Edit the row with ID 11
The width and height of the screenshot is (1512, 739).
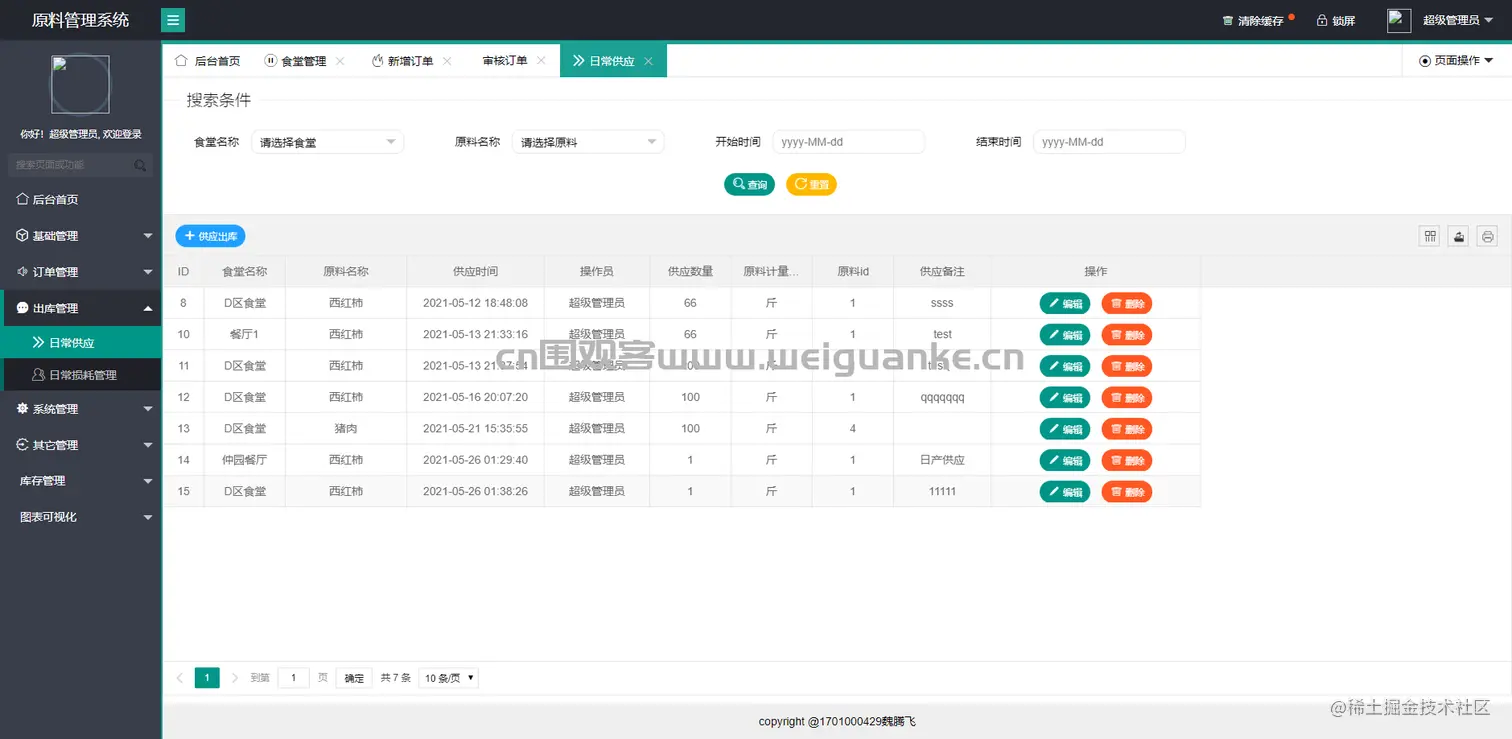[1065, 366]
